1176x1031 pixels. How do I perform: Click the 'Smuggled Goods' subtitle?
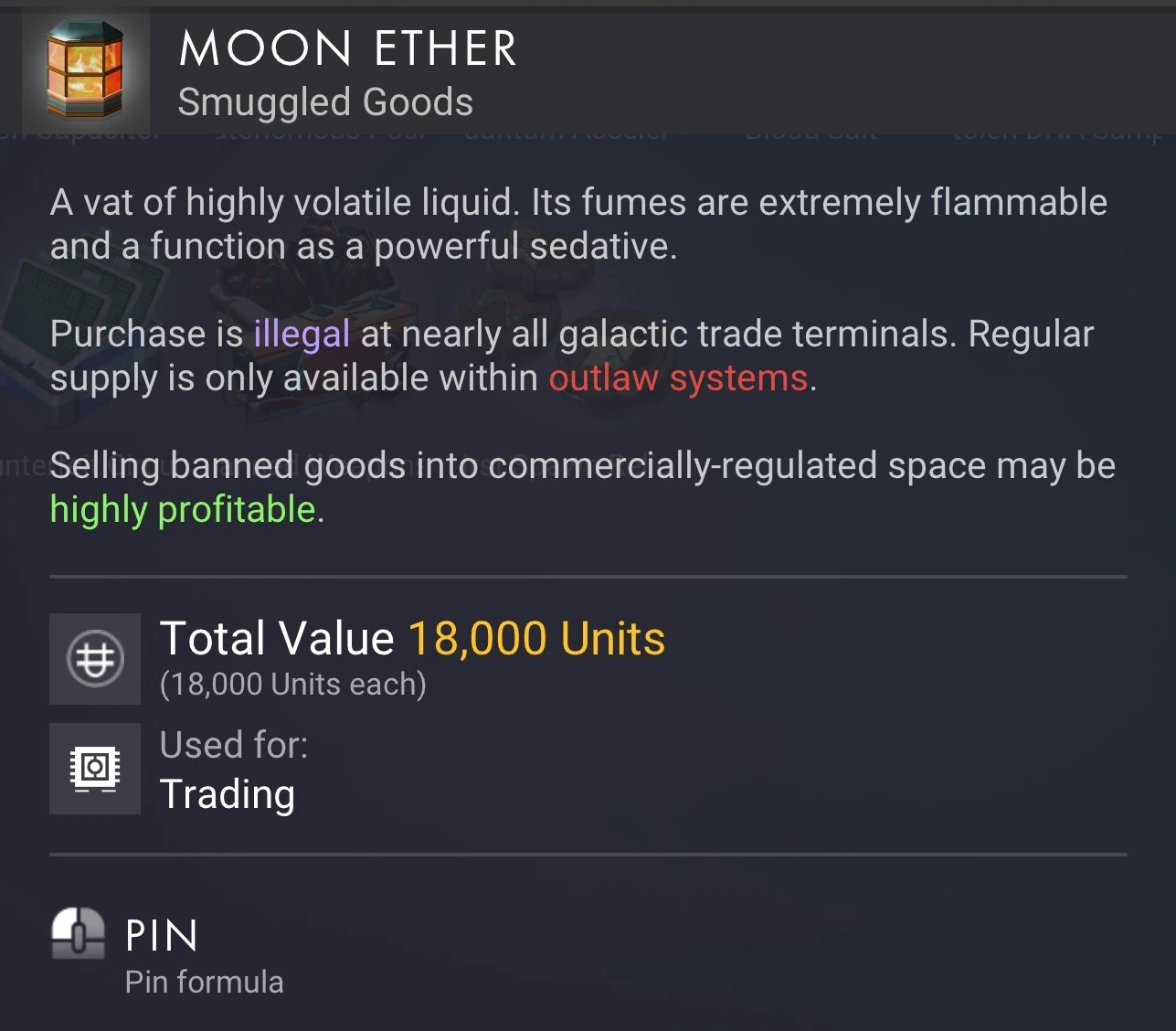coord(325,102)
